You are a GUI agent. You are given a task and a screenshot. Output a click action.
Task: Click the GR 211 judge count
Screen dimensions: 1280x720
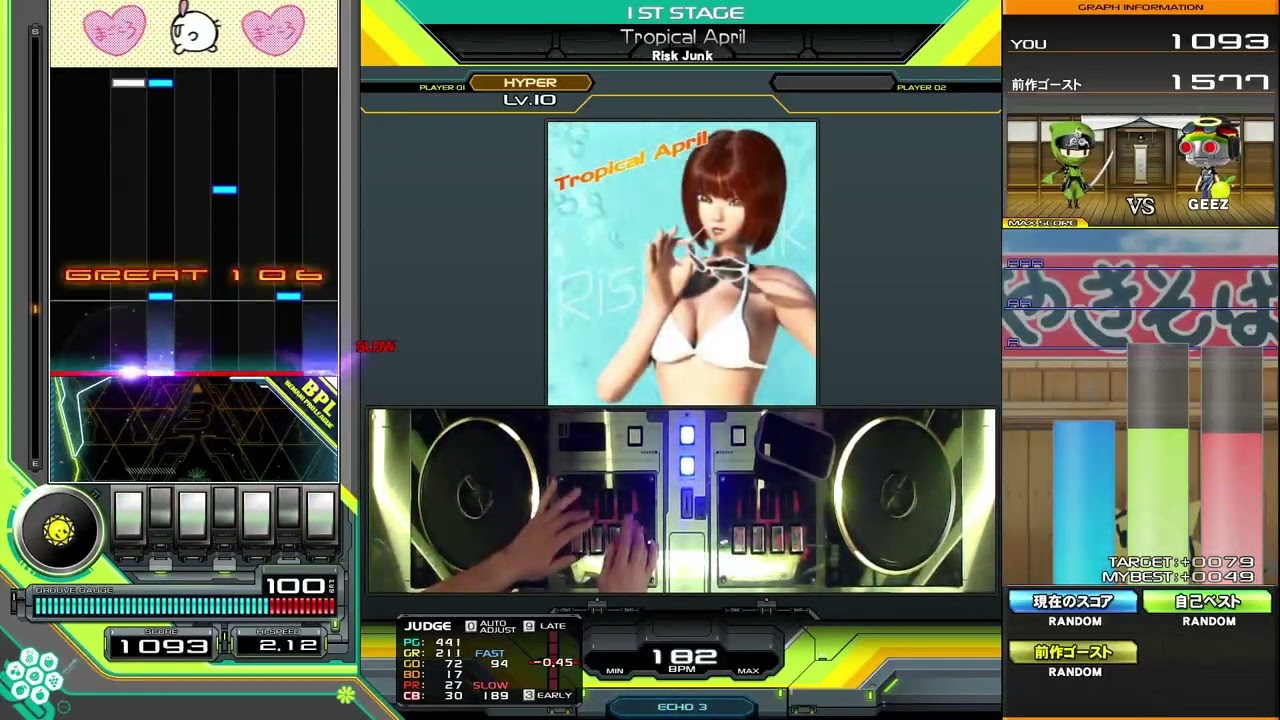pyautogui.click(x=433, y=653)
